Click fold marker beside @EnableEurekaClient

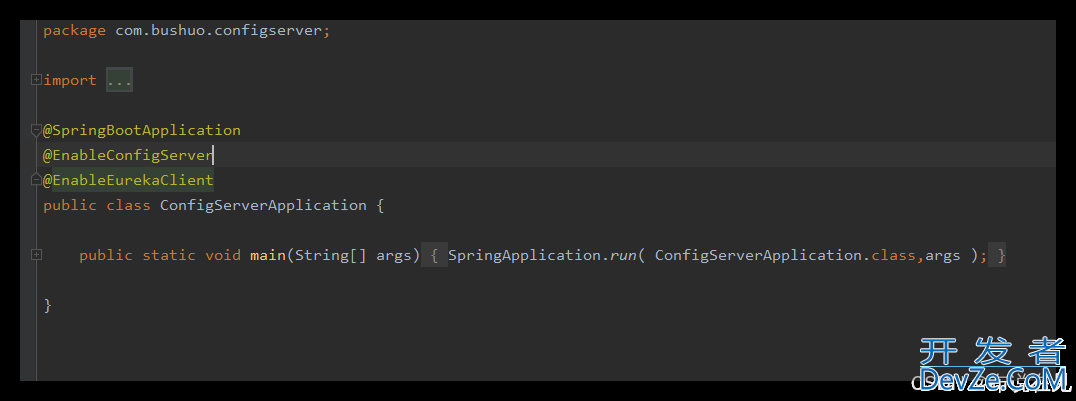point(36,180)
